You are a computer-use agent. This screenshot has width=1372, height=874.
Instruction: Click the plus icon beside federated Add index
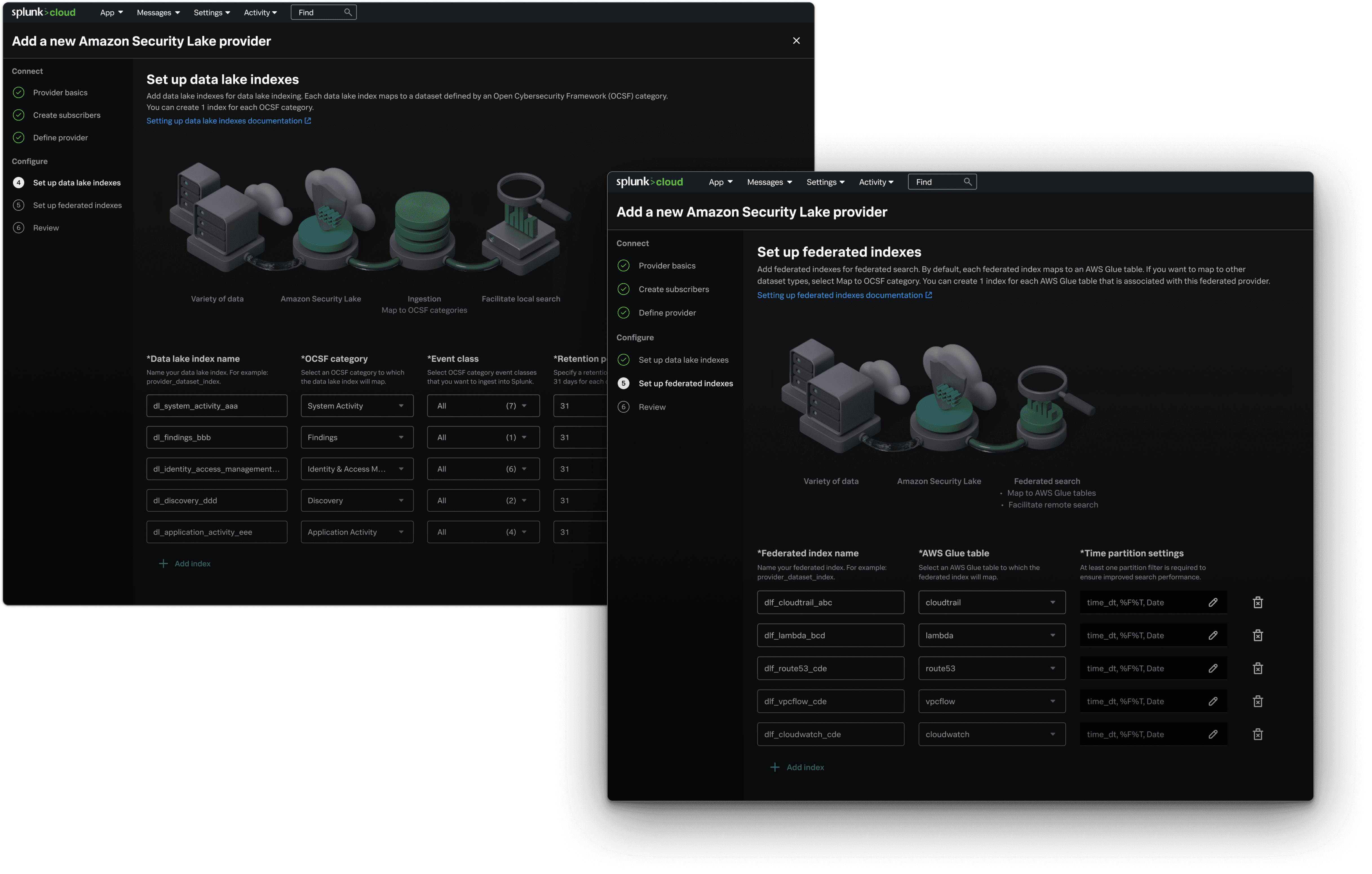774,767
